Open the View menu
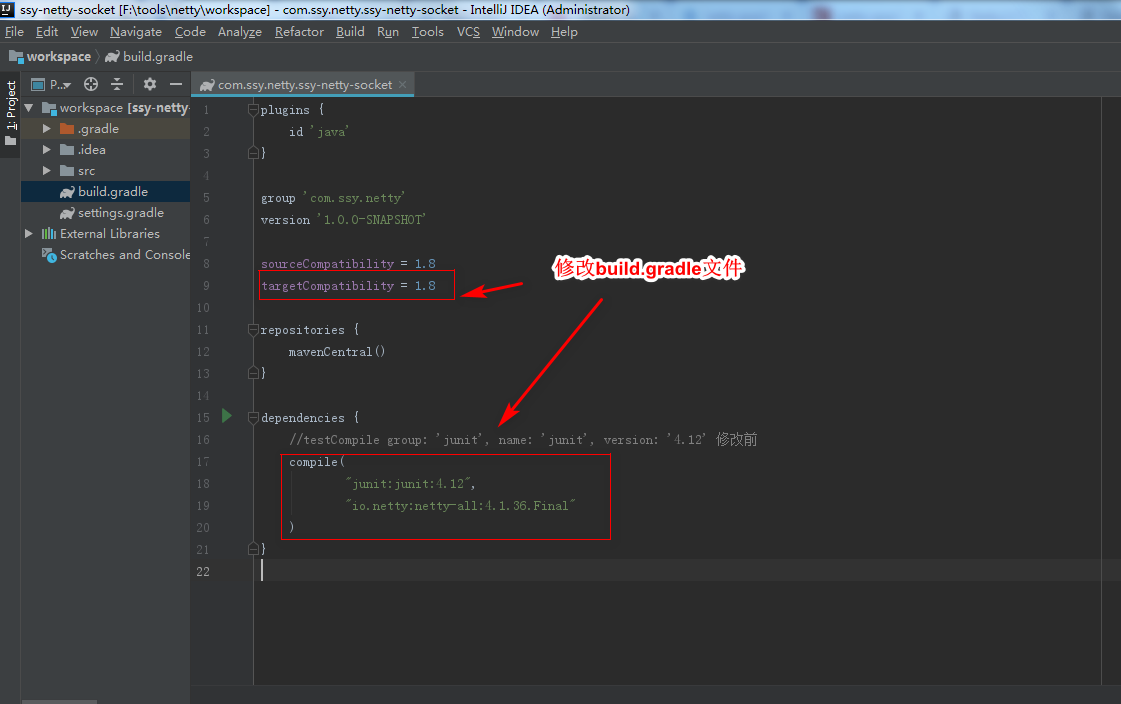The height and width of the screenshot is (704, 1121). pyautogui.click(x=84, y=31)
